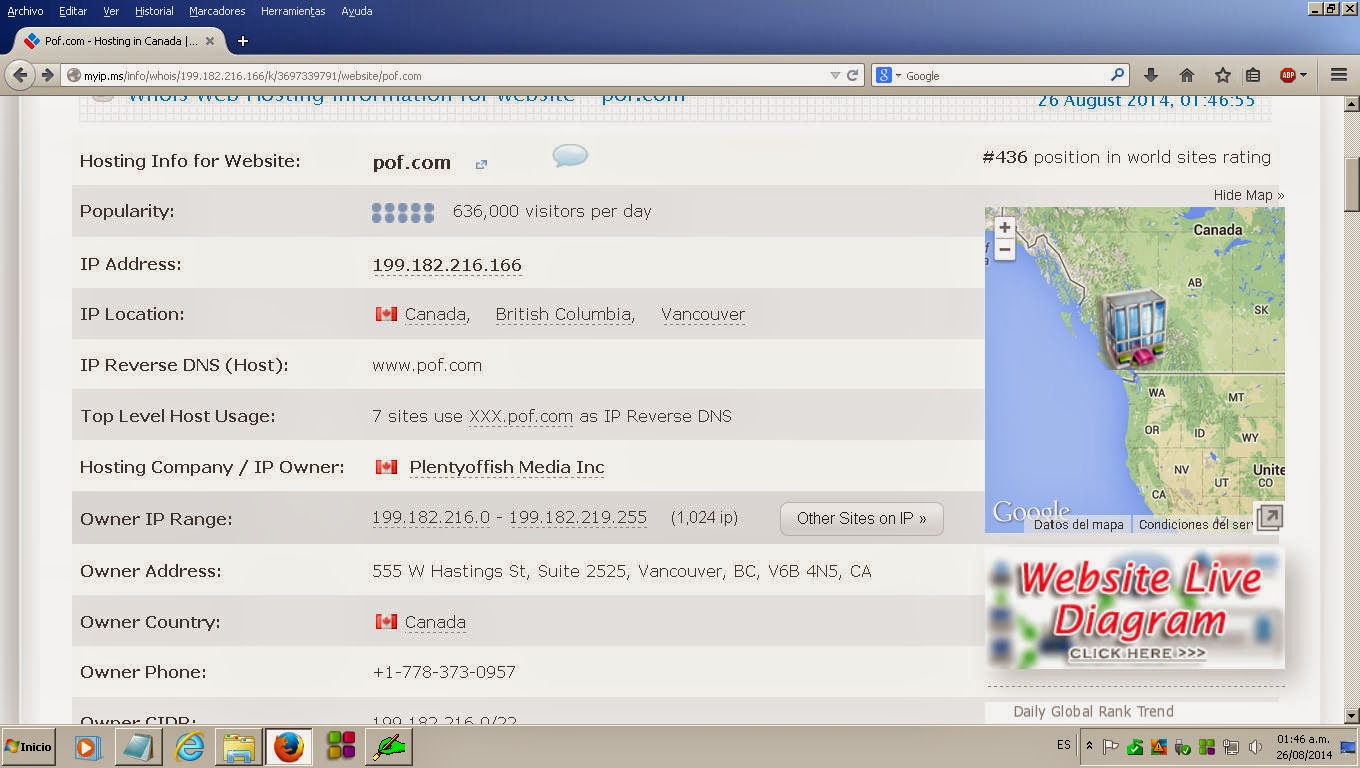Image resolution: width=1360 pixels, height=768 pixels.
Task: Click the XXX.pof.com link
Action: tap(521, 416)
